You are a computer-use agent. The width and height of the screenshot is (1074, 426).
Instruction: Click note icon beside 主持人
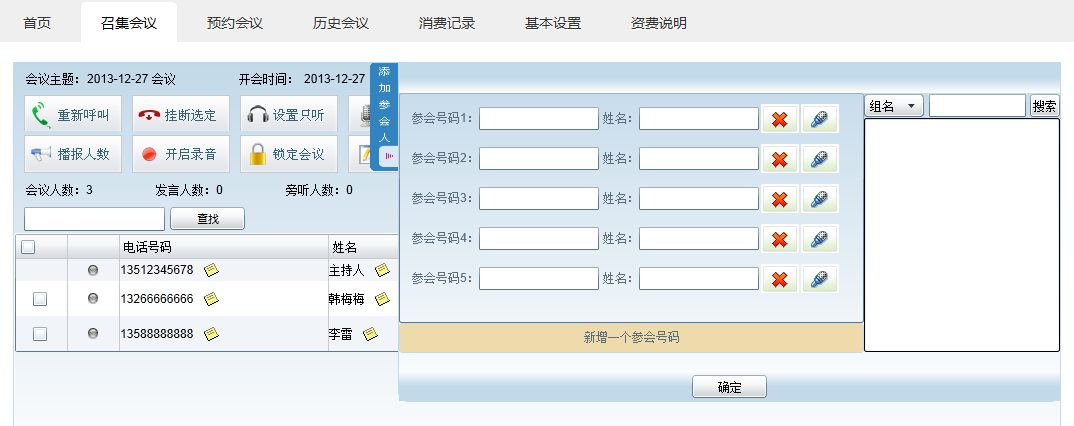[x=382, y=270]
